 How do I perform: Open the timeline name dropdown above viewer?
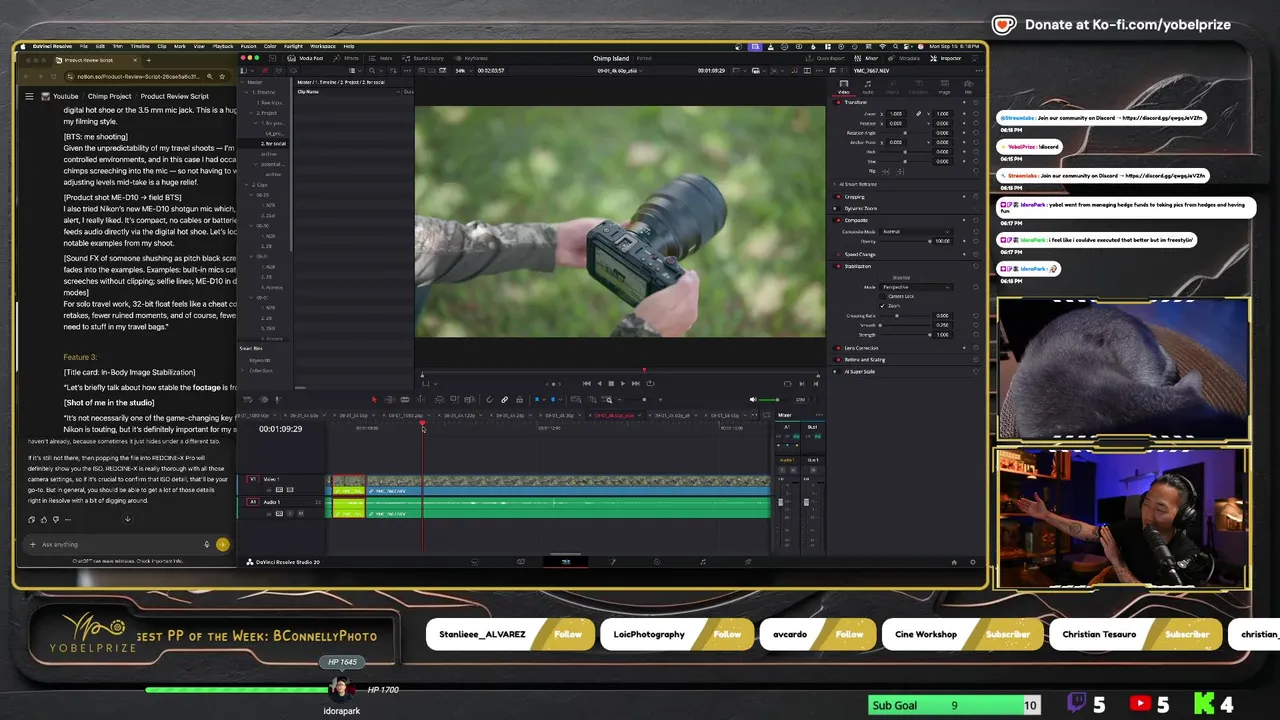(620, 70)
